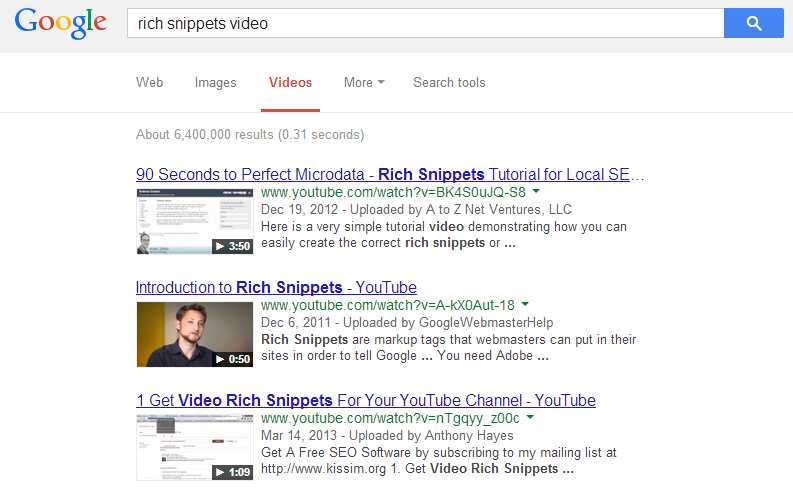Switch to the Web tab

pos(149,83)
